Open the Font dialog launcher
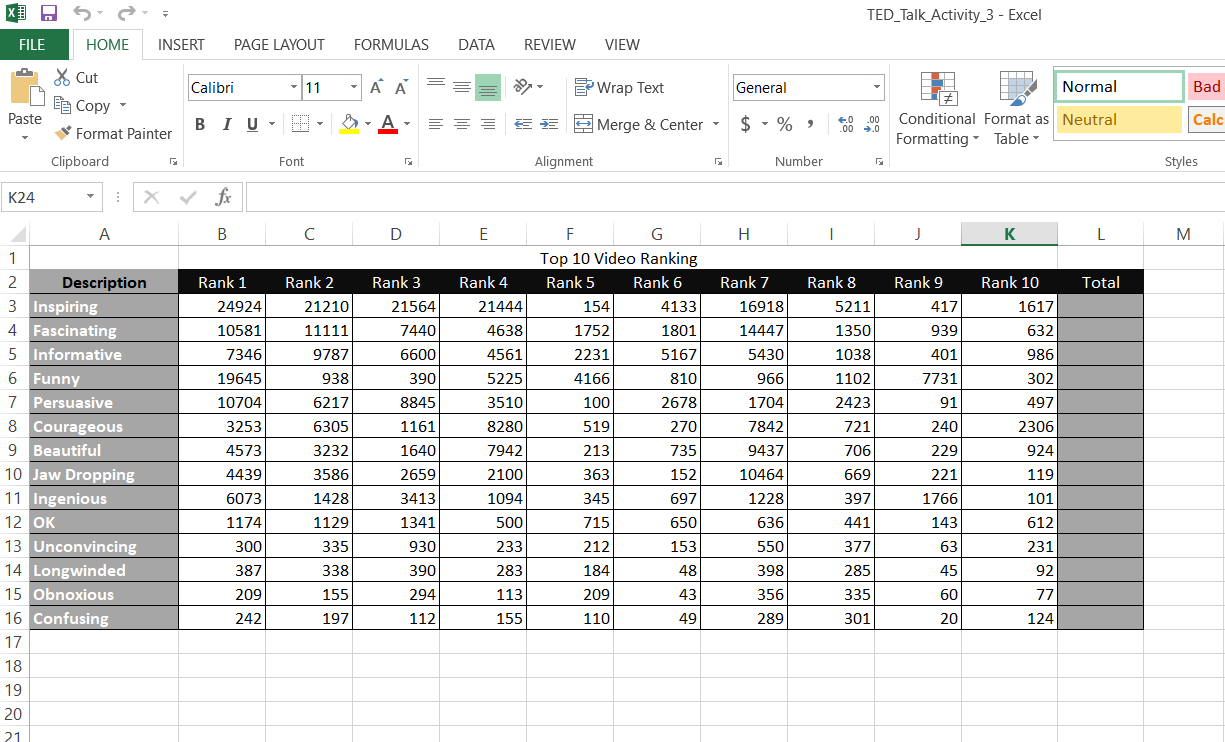Image resolution: width=1225 pixels, height=742 pixels. click(408, 161)
